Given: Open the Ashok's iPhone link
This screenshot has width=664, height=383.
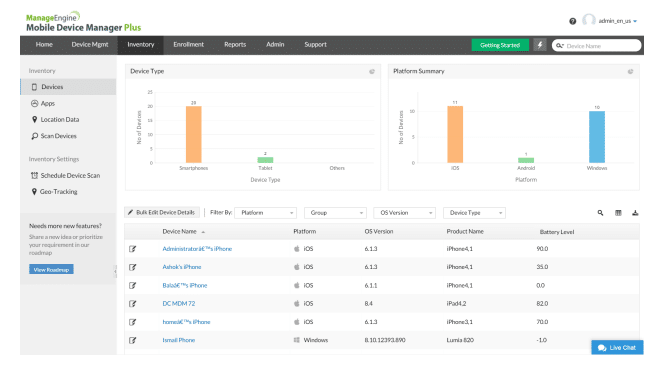Looking at the screenshot, I should 182,267.
